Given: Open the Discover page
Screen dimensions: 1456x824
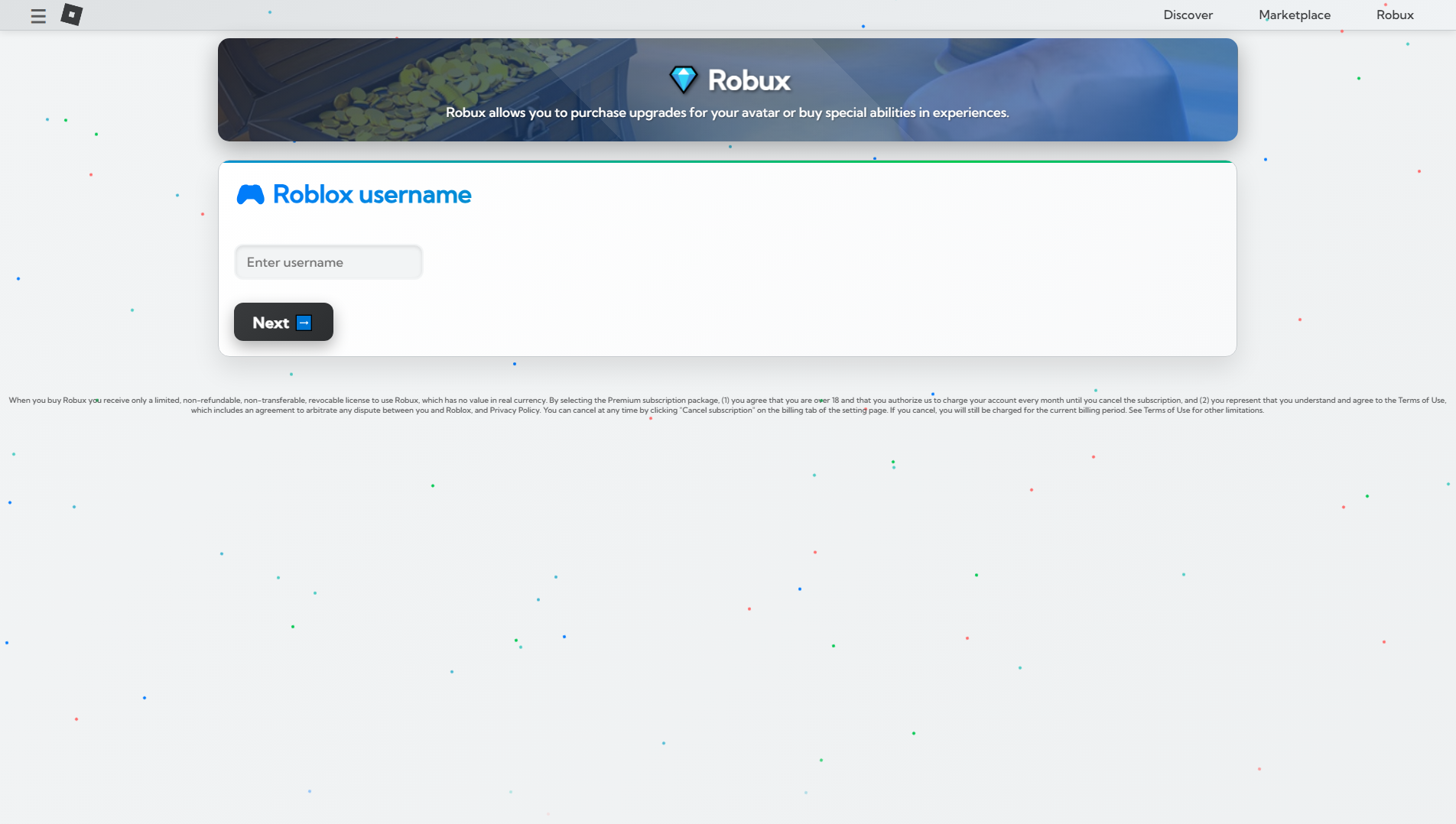Looking at the screenshot, I should coord(1188,15).
